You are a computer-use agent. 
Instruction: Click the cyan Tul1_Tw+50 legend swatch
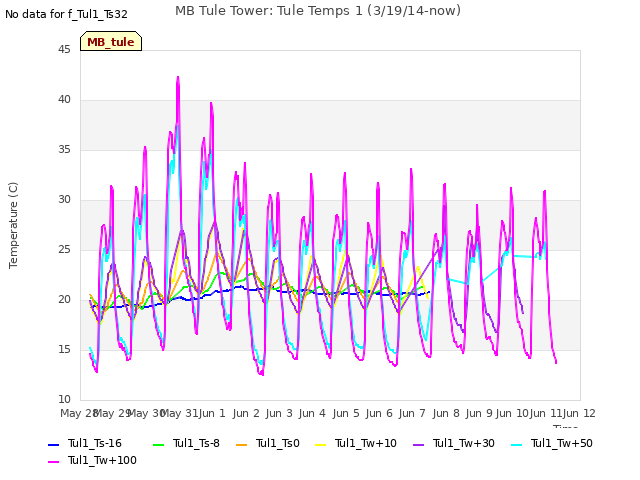[x=517, y=444]
